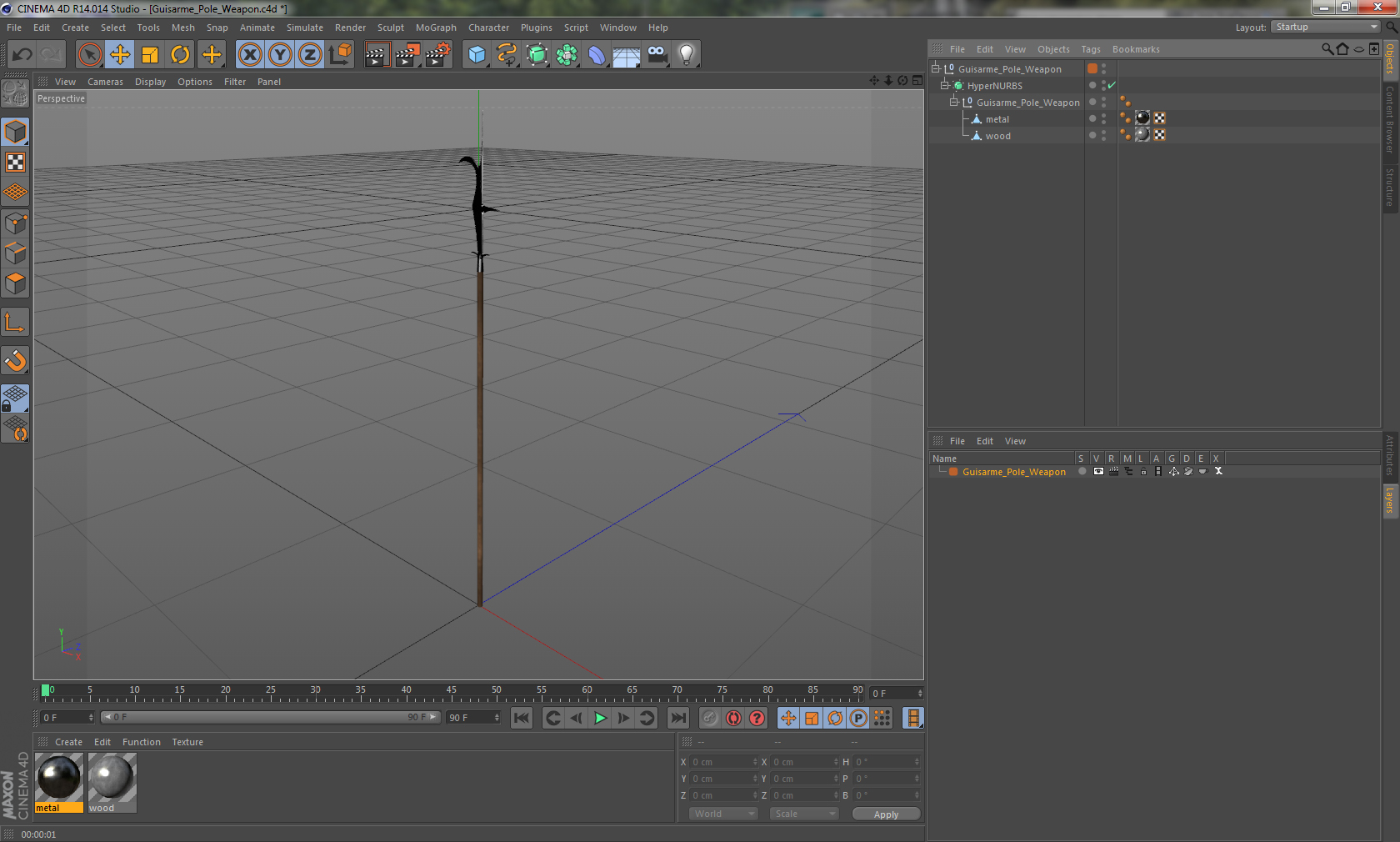The image size is (1400, 842).
Task: Open the spline tools icon
Action: point(507,55)
